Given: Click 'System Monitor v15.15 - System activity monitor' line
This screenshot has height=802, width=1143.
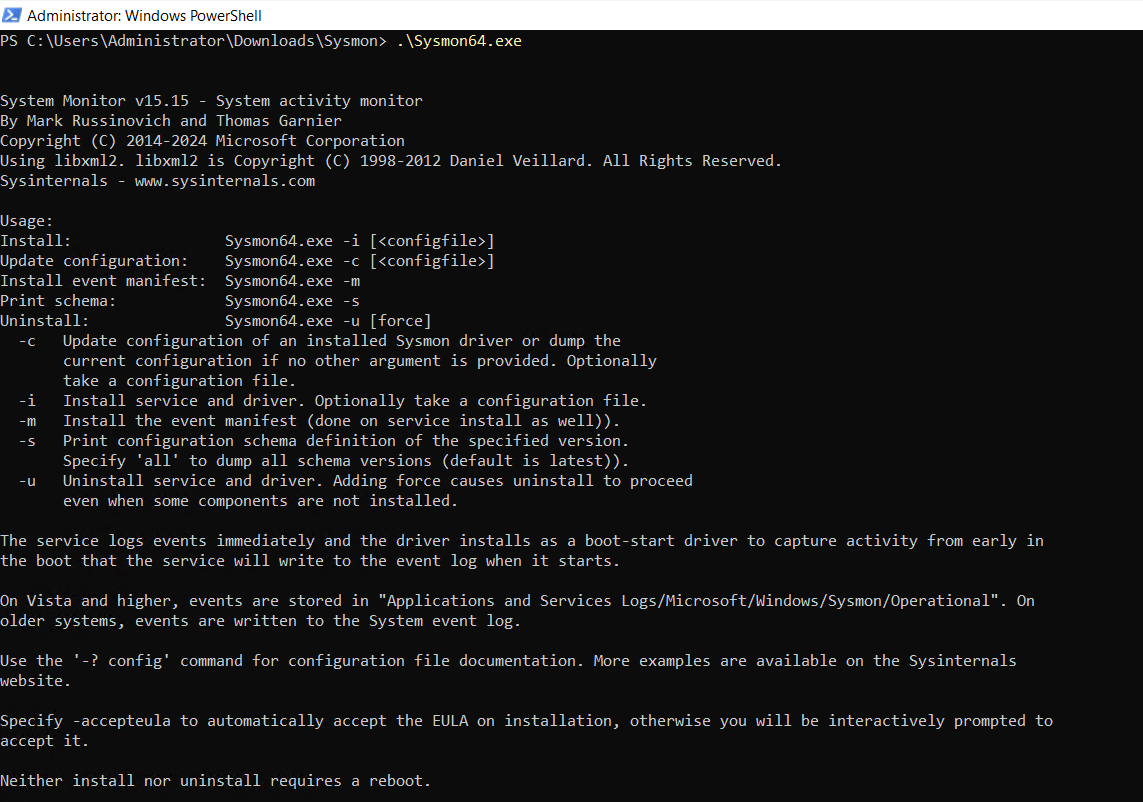Looking at the screenshot, I should [x=211, y=101].
